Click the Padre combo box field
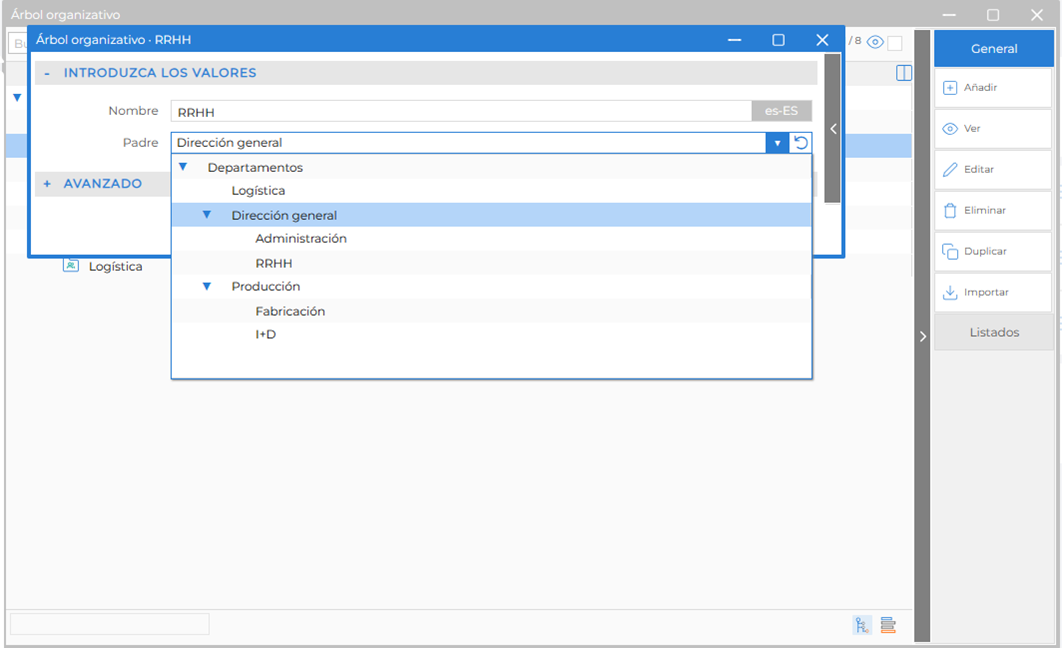This screenshot has width=1062, height=648. (469, 143)
